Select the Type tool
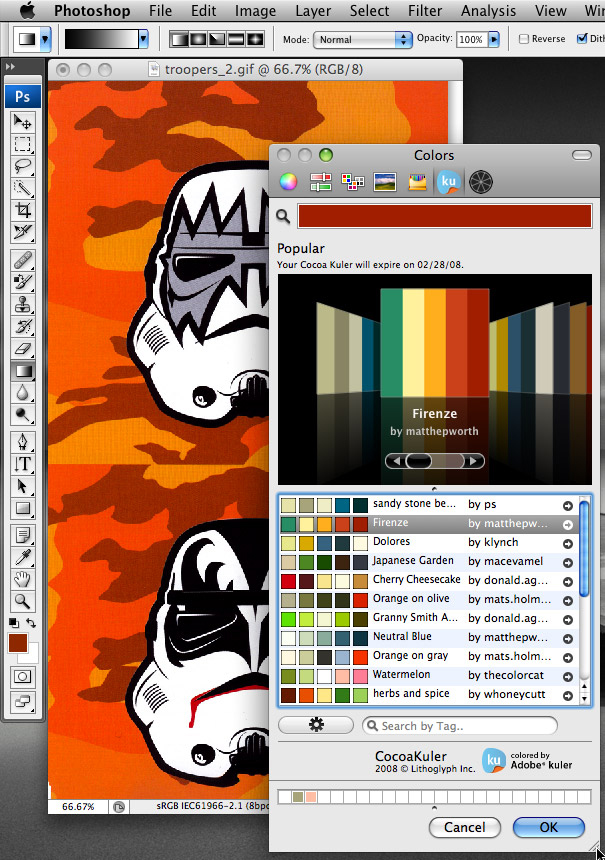The image size is (605, 860). click(x=22, y=464)
